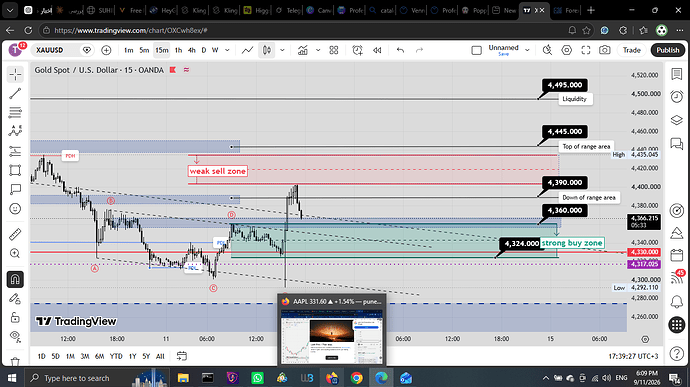Toggle lock all drawings
The height and width of the screenshot is (387, 690).
(x=15, y=317)
